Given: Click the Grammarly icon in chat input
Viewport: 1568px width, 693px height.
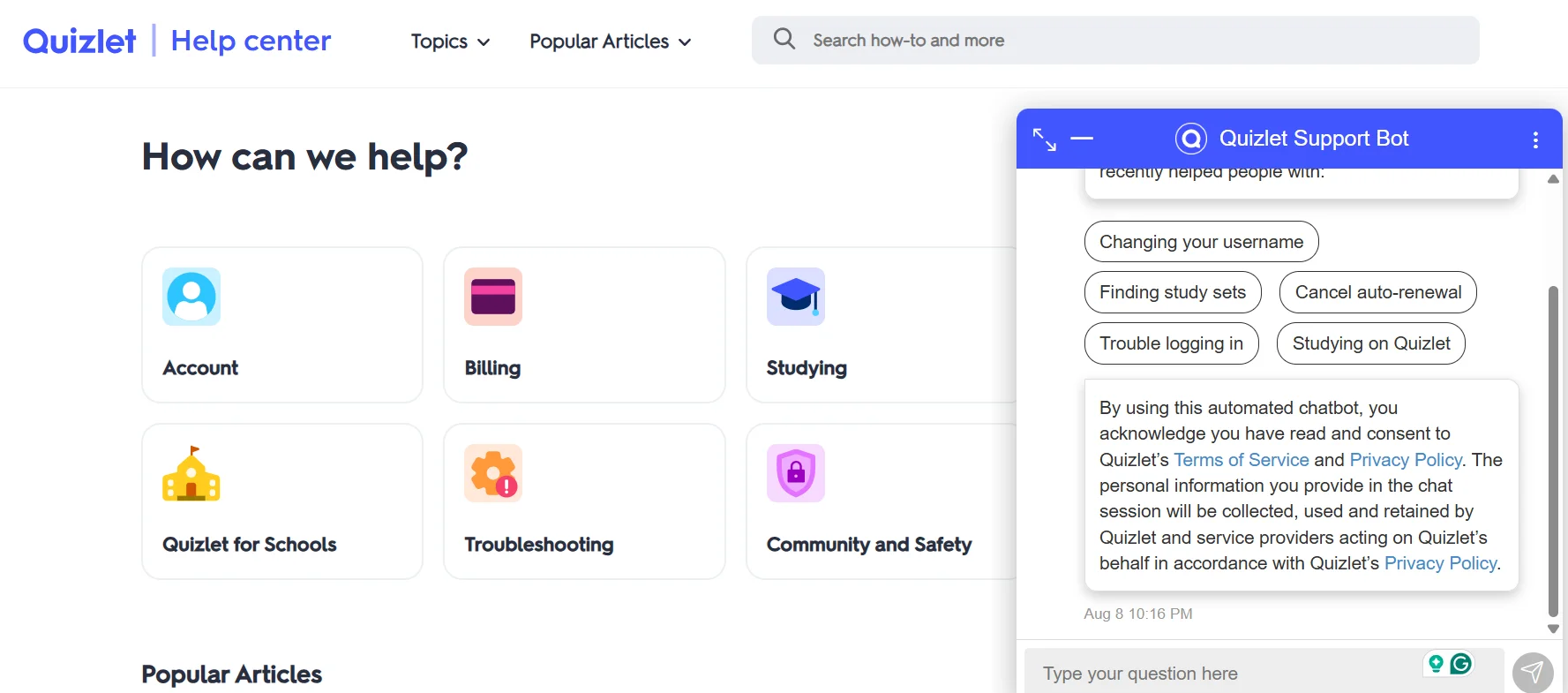Looking at the screenshot, I should click(x=1461, y=663).
